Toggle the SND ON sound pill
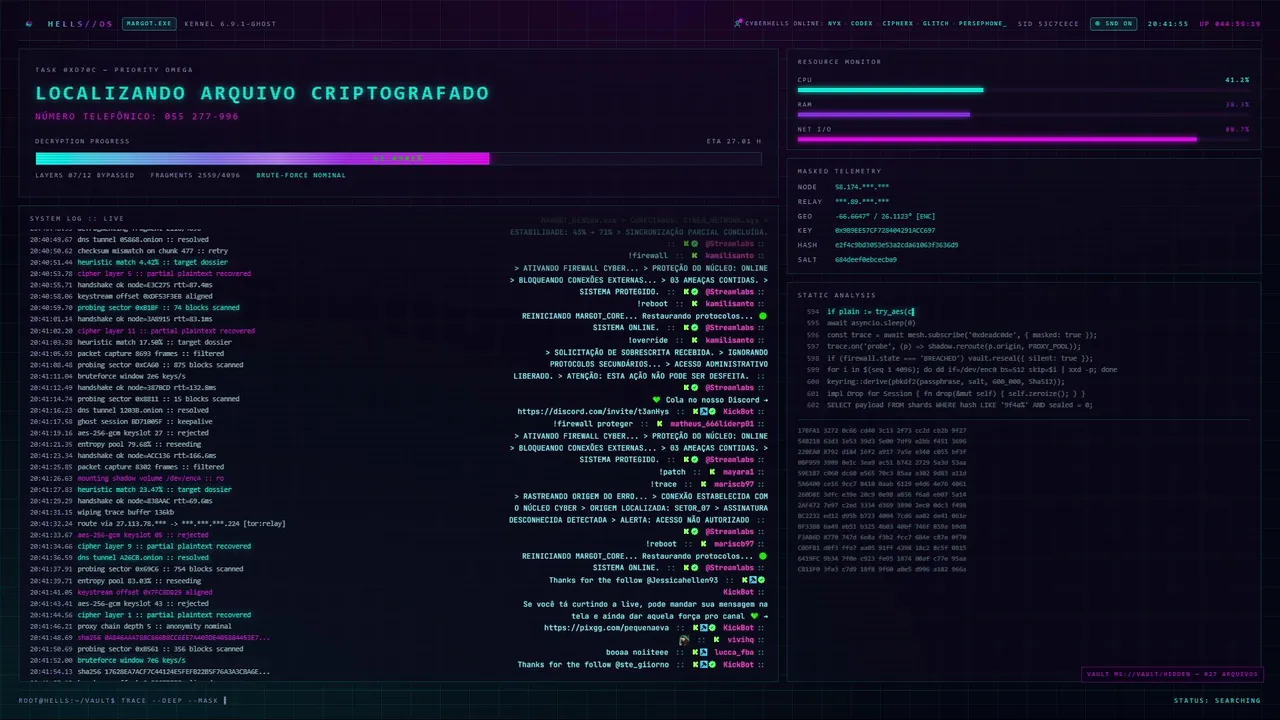The height and width of the screenshot is (720, 1280). pyautogui.click(x=1113, y=23)
